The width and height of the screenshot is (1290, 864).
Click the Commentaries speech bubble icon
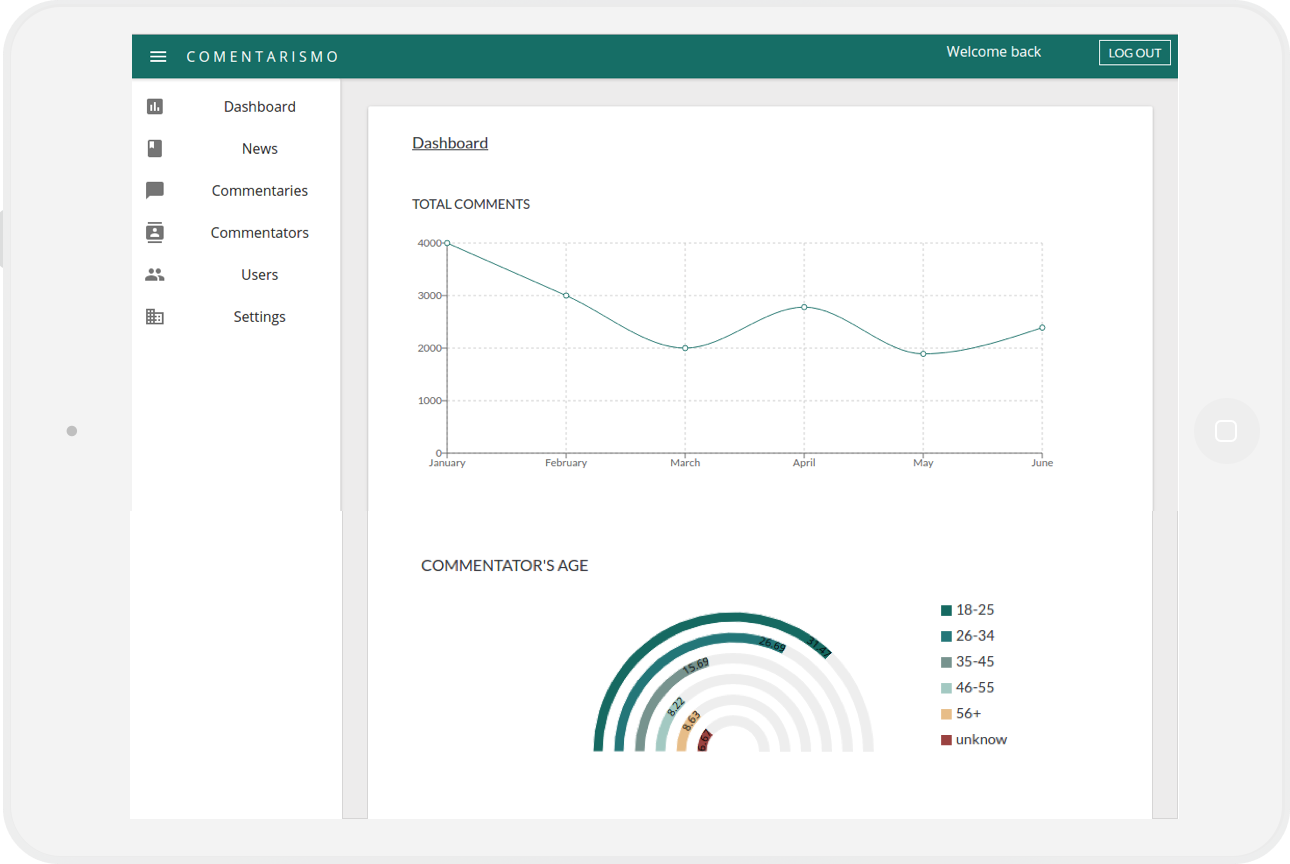pyautogui.click(x=155, y=191)
